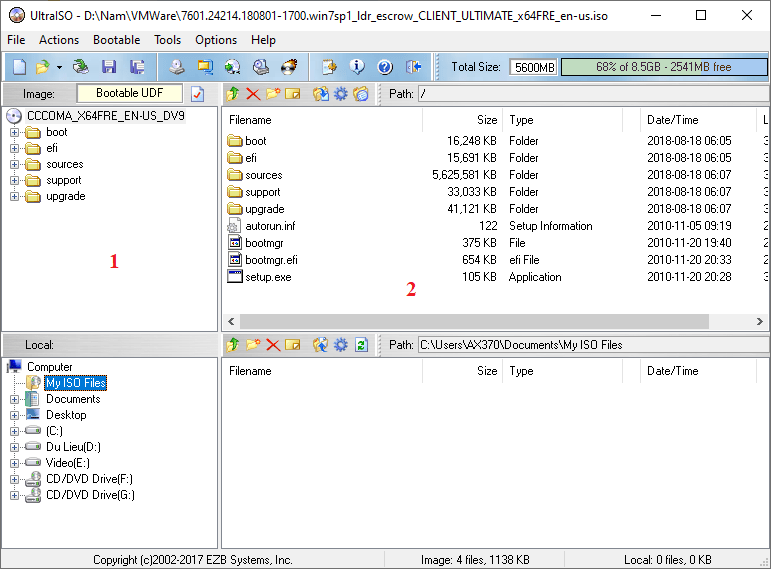Image resolution: width=771 pixels, height=569 pixels.
Task: Expand the sources folder in image tree
Action: 14,164
